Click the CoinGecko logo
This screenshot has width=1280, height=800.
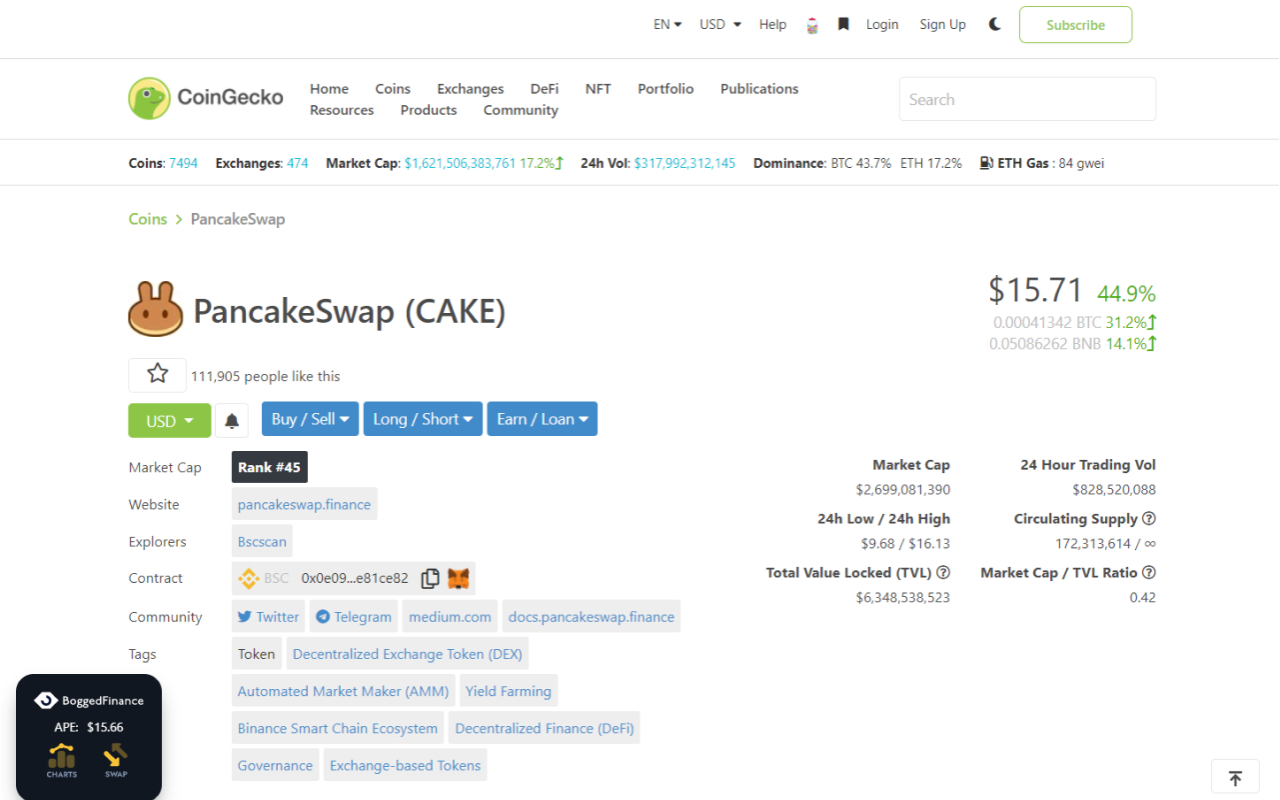(206, 98)
